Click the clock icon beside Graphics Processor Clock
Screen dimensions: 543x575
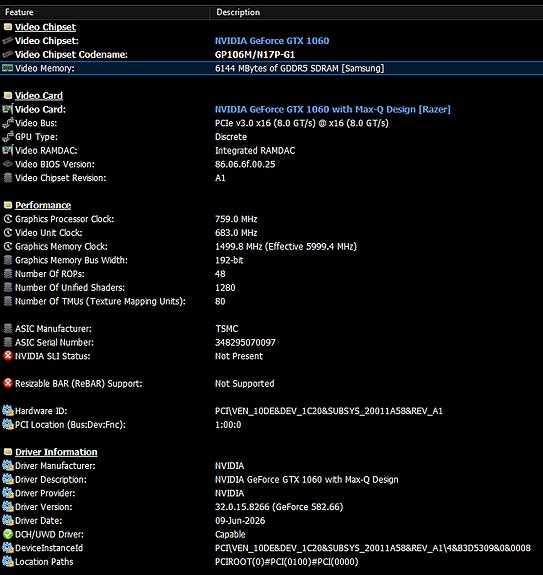8,219
